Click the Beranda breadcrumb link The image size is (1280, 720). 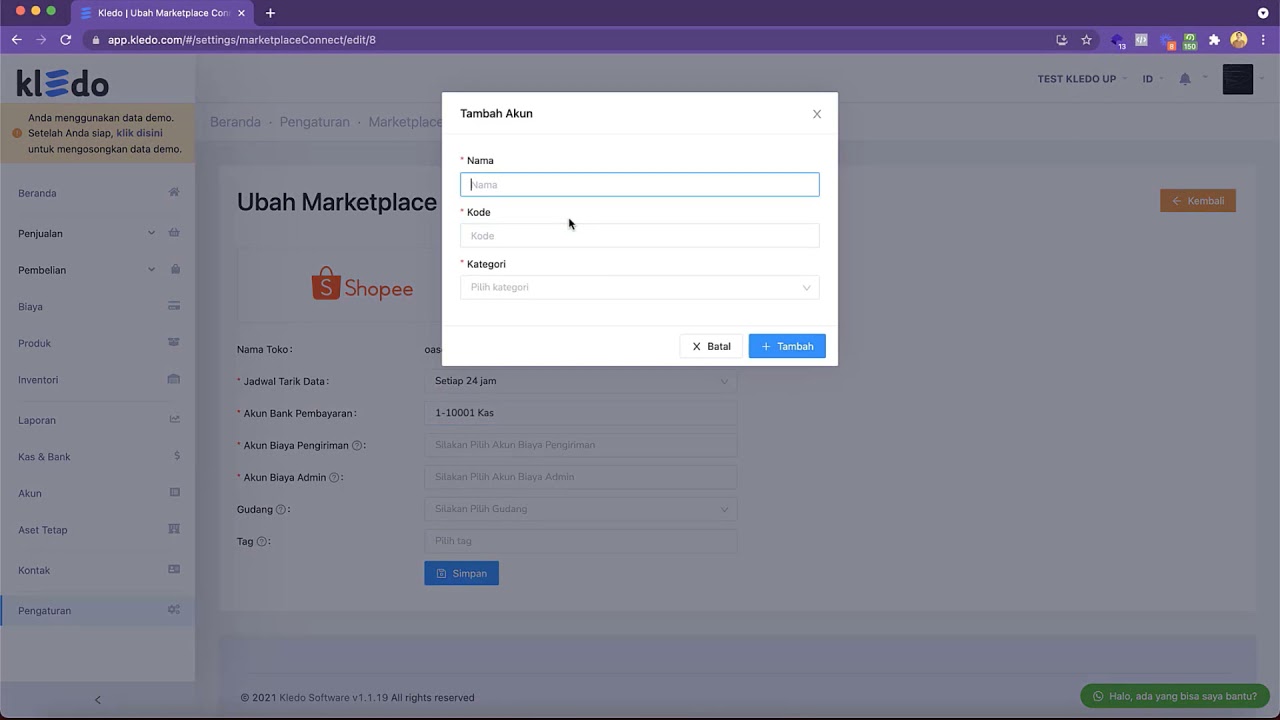[235, 122]
